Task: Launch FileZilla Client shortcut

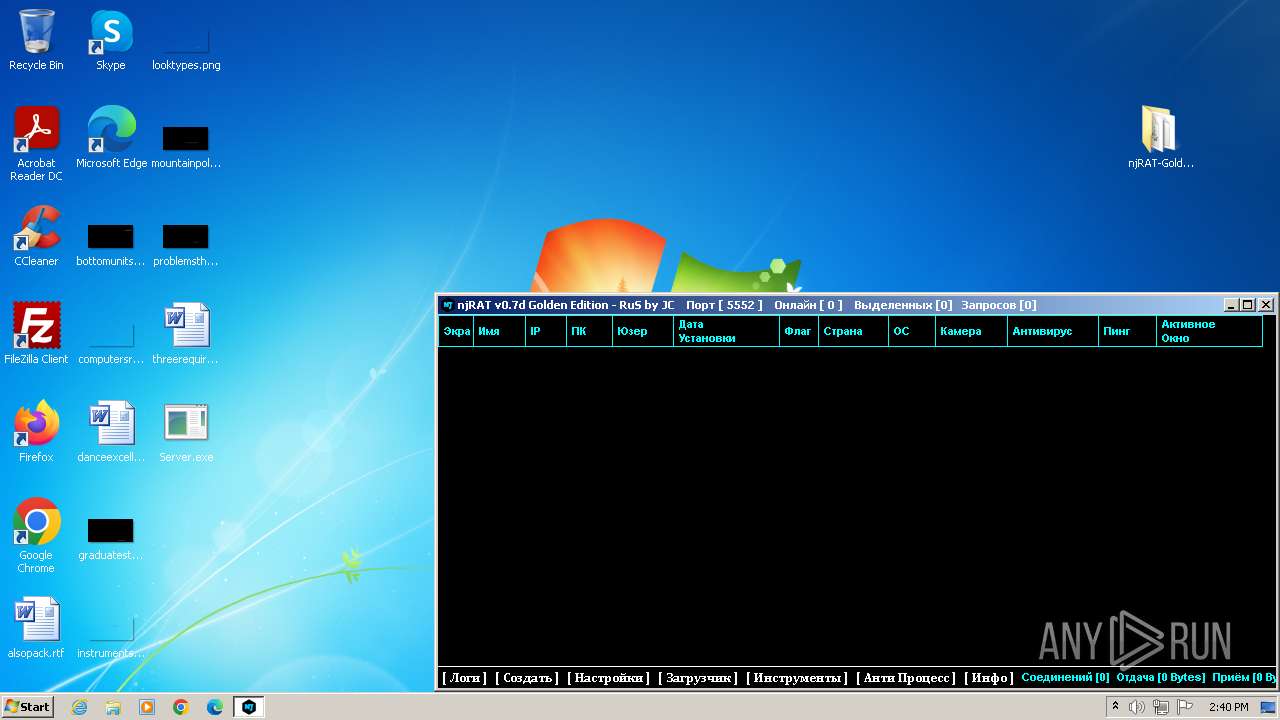Action: (x=36, y=334)
